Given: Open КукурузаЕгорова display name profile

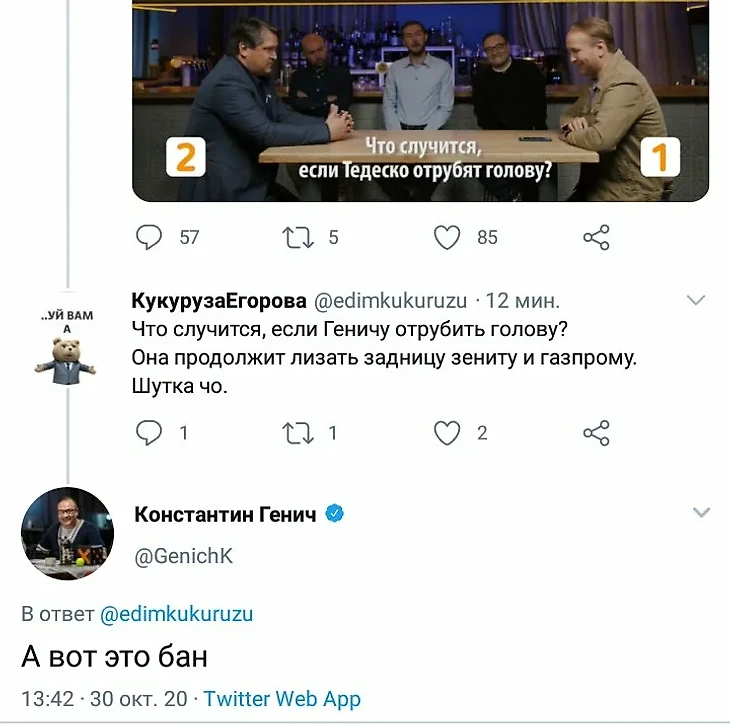Looking at the screenshot, I should [220, 301].
